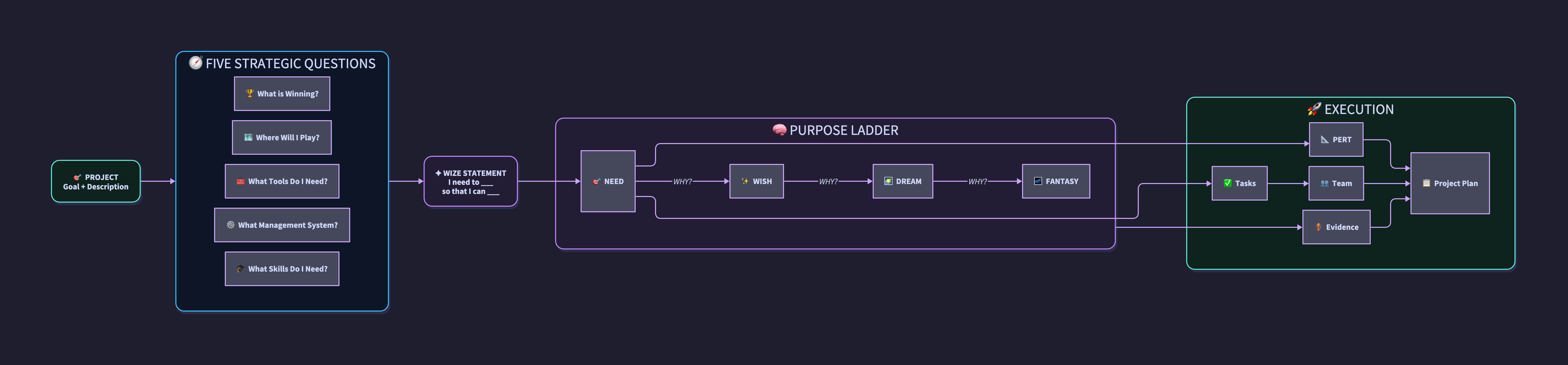Click the clipboard icon in Project Plan

[1426, 183]
